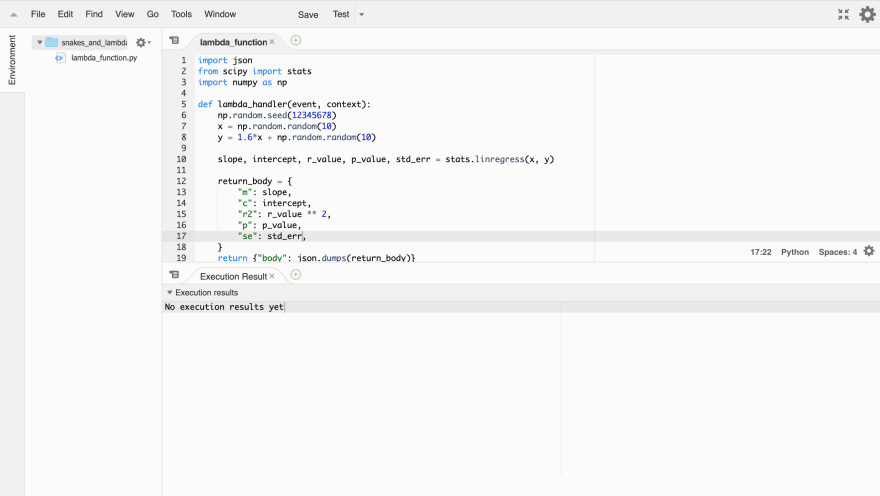Add new tab beside lambda_function tab
The width and height of the screenshot is (880, 496).
[296, 40]
